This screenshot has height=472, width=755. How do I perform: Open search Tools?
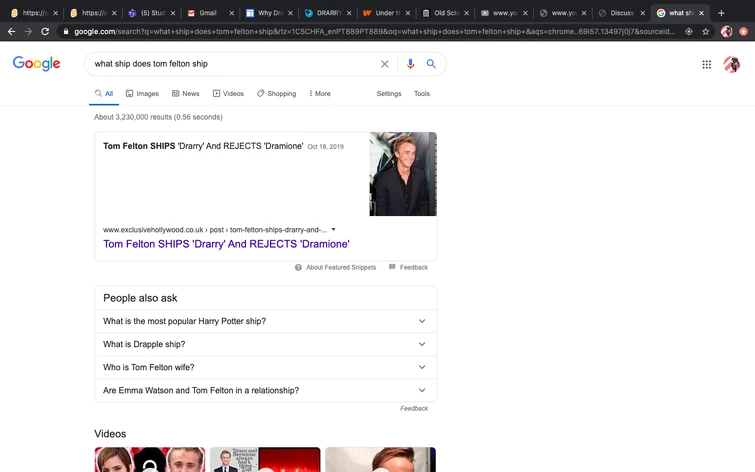(422, 93)
